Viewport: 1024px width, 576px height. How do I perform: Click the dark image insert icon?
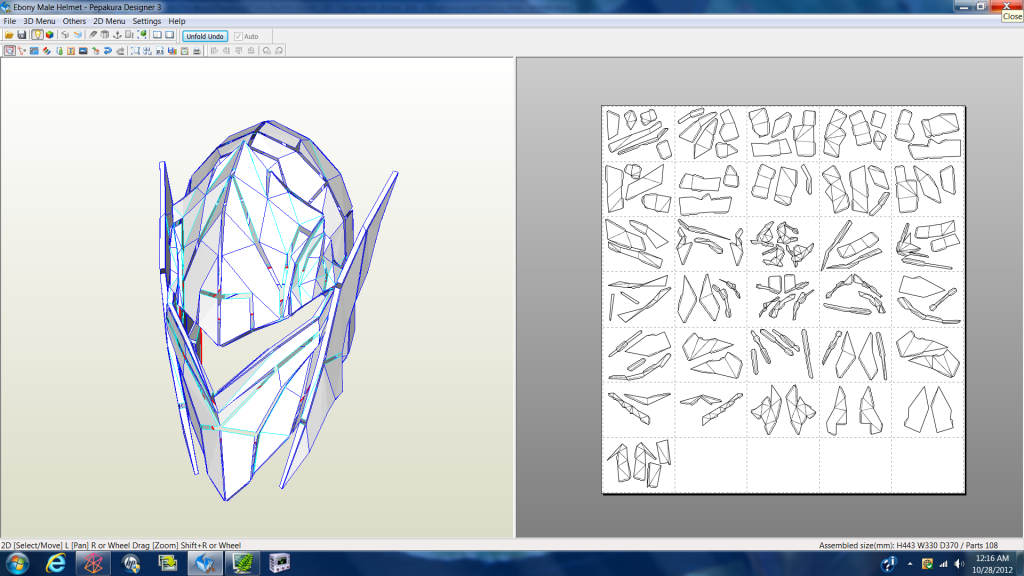pos(83,50)
